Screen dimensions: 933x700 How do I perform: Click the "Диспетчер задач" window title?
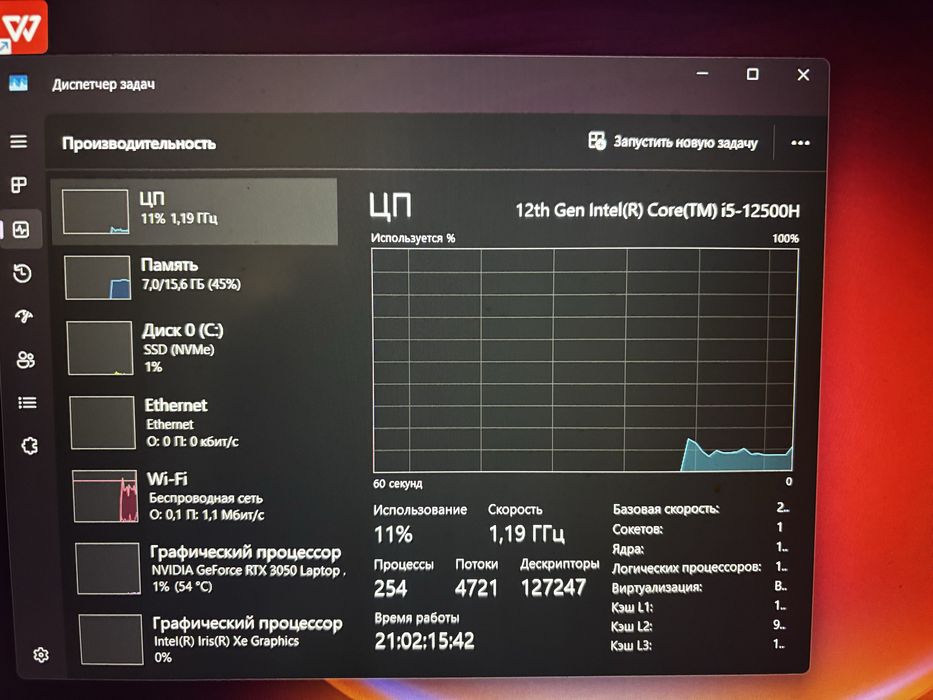[104, 85]
